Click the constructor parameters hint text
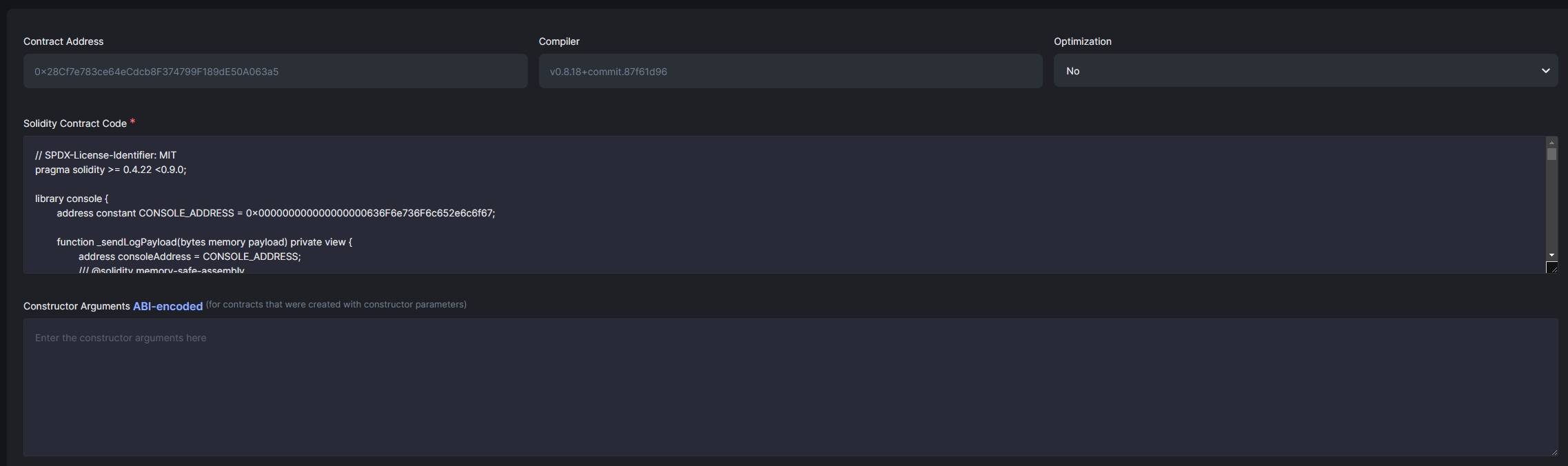 336,305
